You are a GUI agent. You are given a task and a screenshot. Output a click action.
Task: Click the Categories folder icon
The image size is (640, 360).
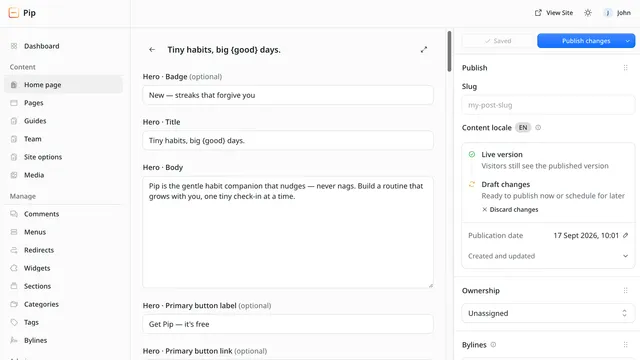pyautogui.click(x=14, y=304)
